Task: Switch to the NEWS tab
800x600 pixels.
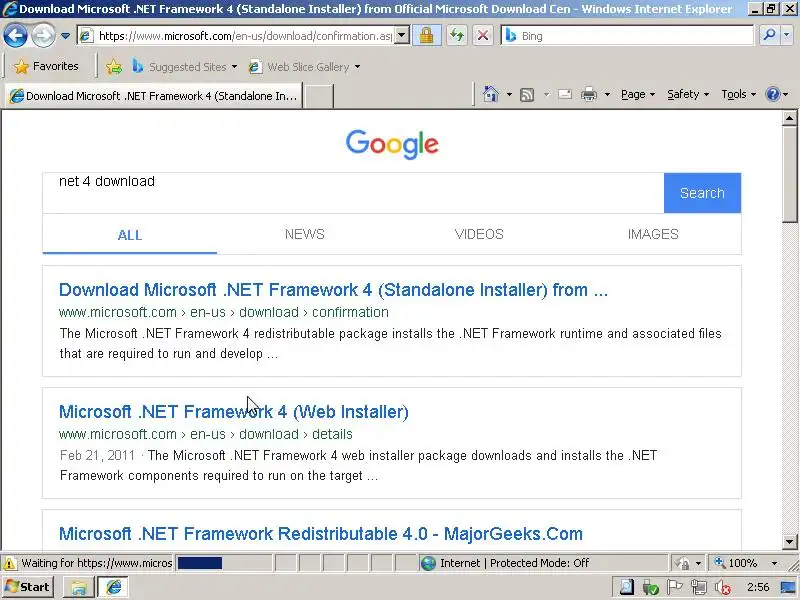Action: (305, 234)
